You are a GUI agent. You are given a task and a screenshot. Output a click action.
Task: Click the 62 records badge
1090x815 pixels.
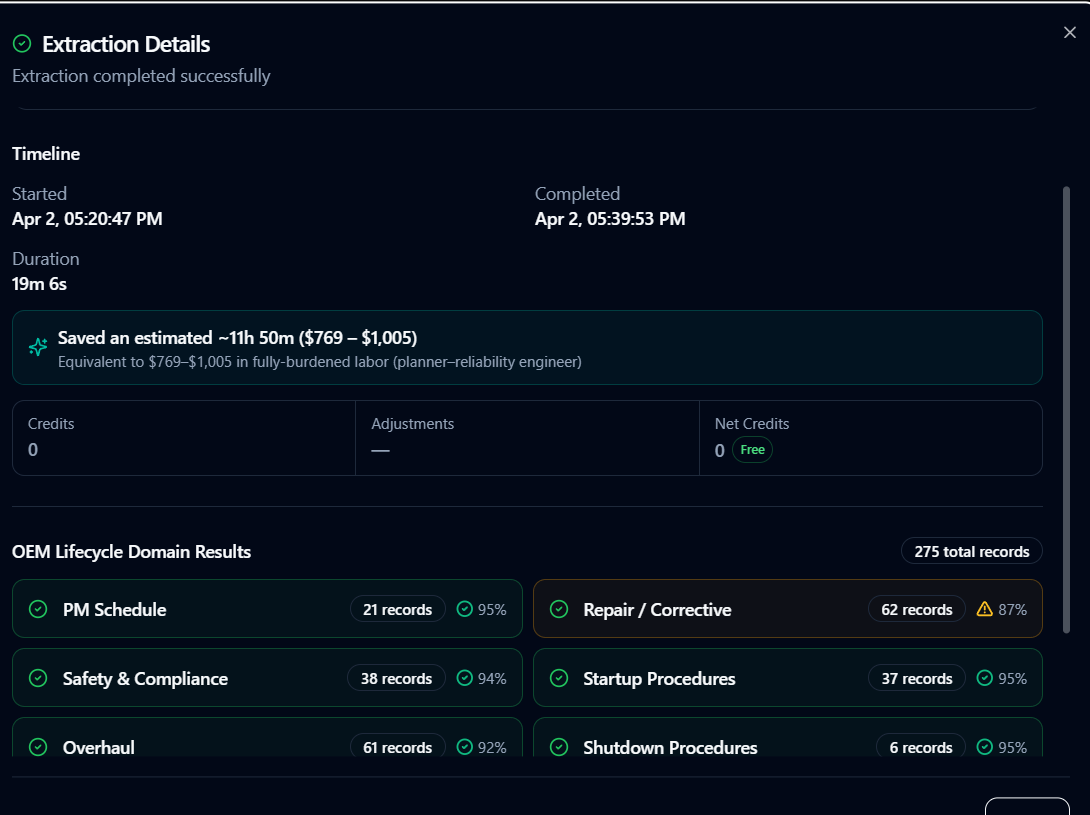[917, 609]
